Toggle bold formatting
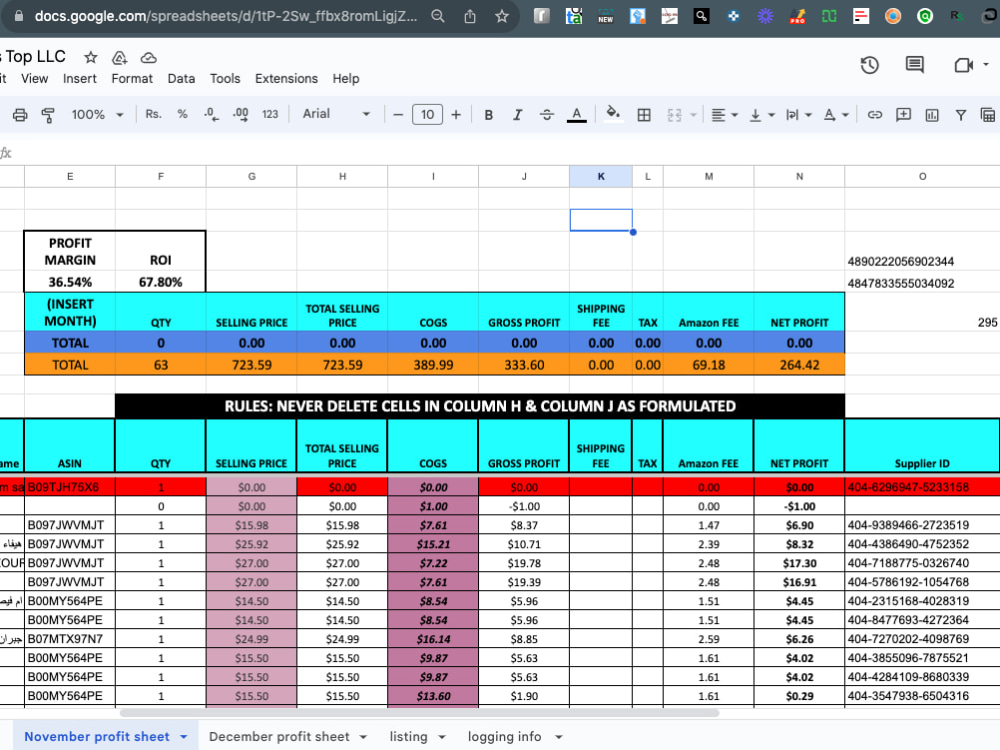This screenshot has width=1000, height=750. [489, 115]
